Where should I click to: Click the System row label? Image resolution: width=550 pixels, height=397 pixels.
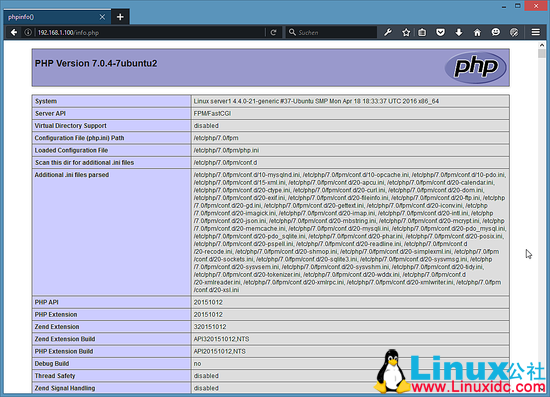pyautogui.click(x=46, y=101)
